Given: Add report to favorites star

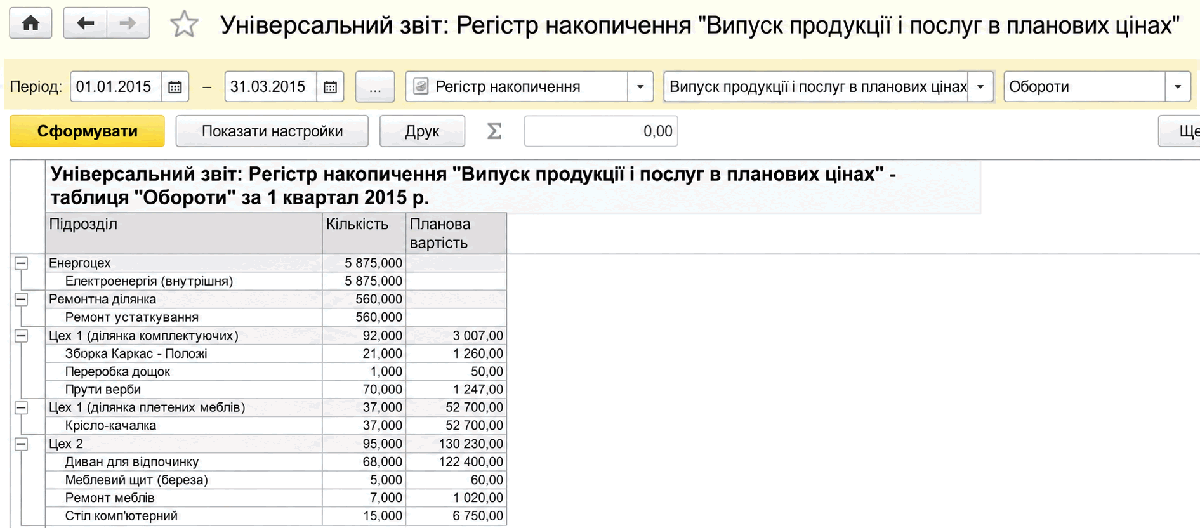Looking at the screenshot, I should click(184, 25).
